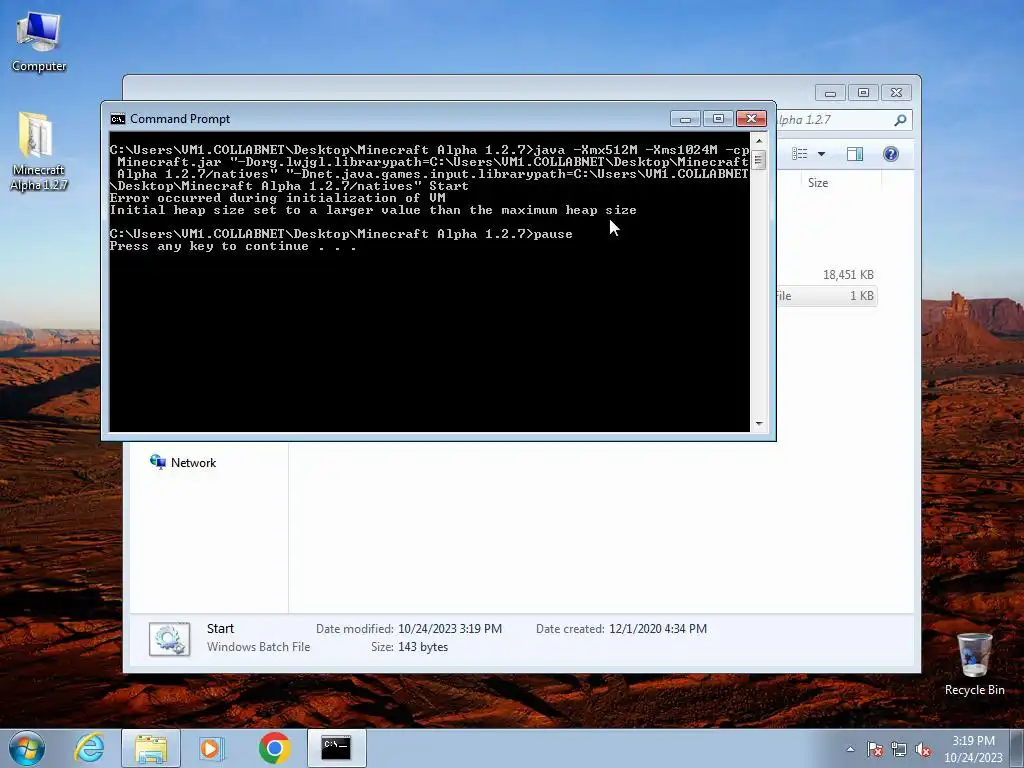The image size is (1024, 768).
Task: Select the Minecraft Alpha 1.2.7 desktop folder
Action: click(x=39, y=151)
